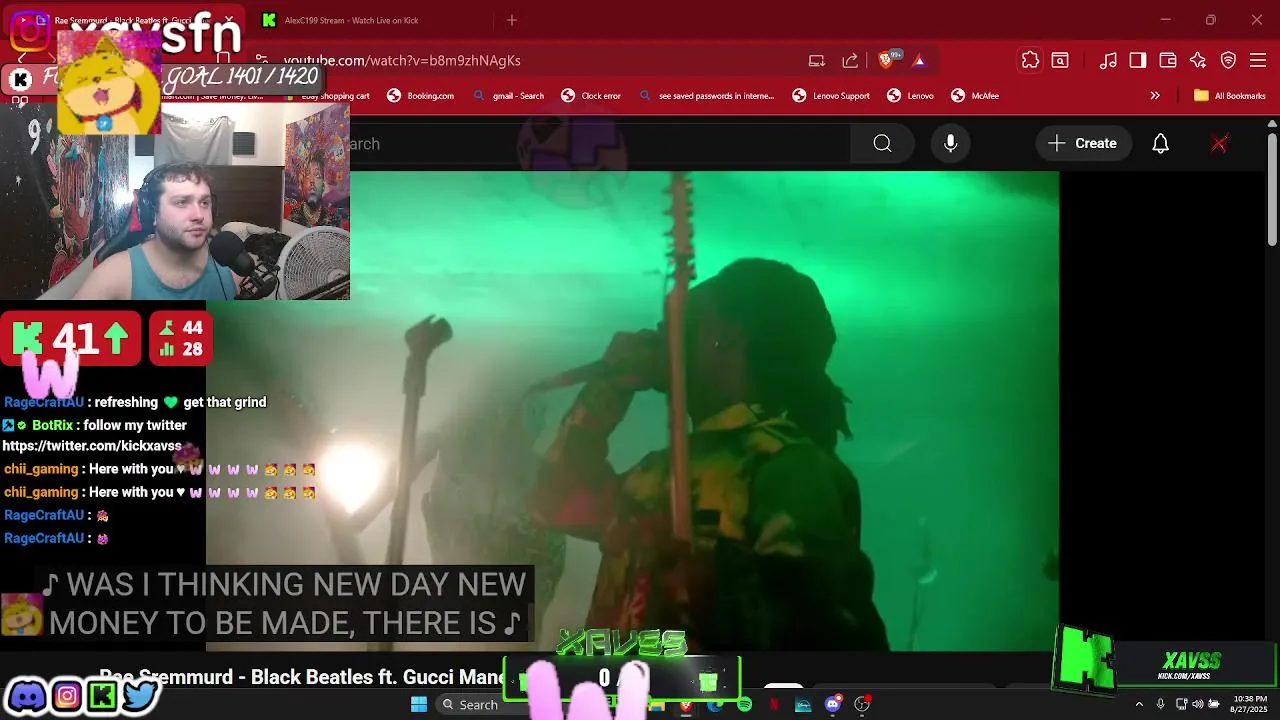The height and width of the screenshot is (720, 1280).
Task: Toggle the Brave VPN shield icon
Action: [x=1228, y=61]
